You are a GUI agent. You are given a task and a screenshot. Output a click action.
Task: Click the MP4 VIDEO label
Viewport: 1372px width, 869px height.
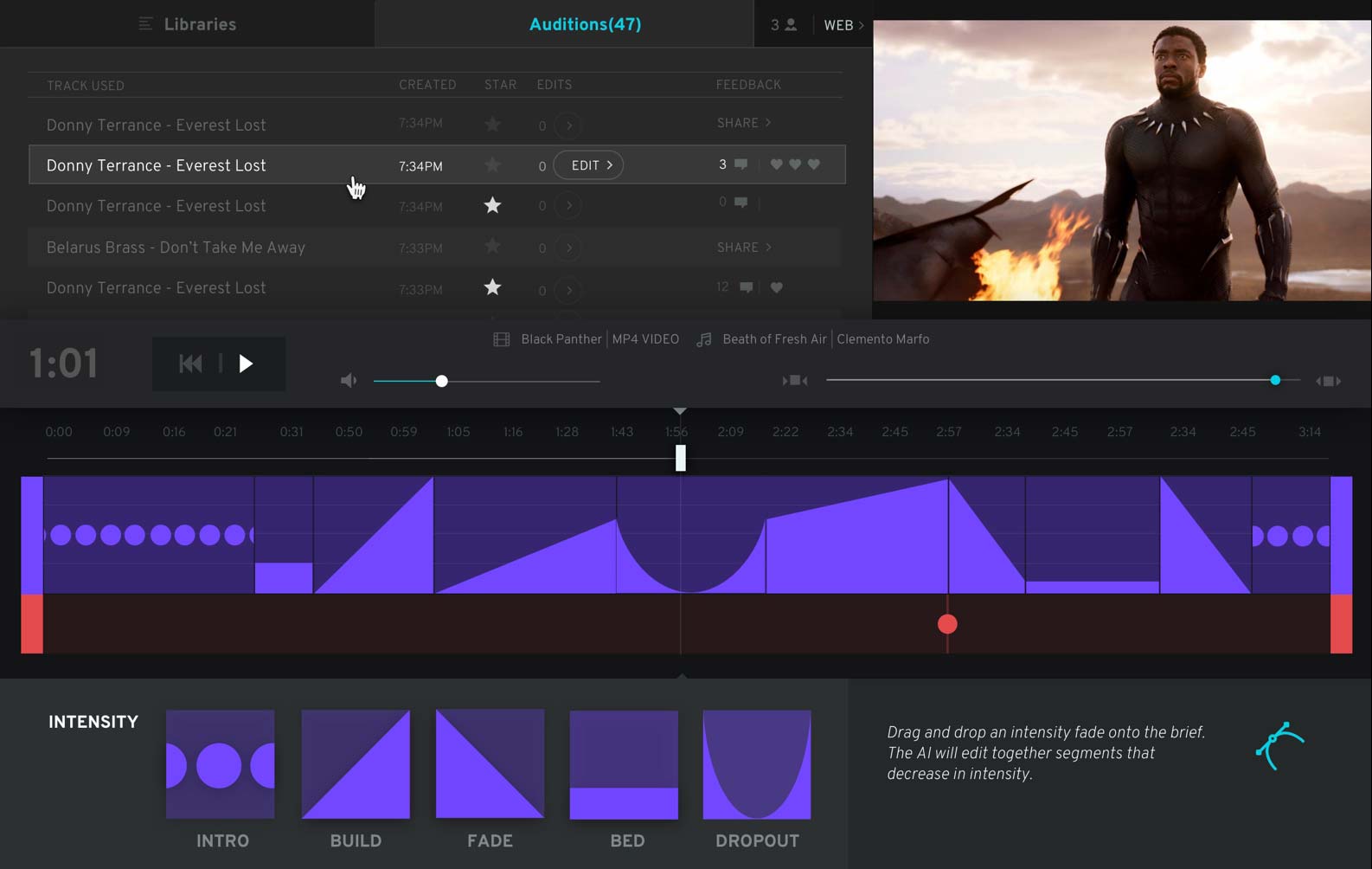(x=645, y=339)
